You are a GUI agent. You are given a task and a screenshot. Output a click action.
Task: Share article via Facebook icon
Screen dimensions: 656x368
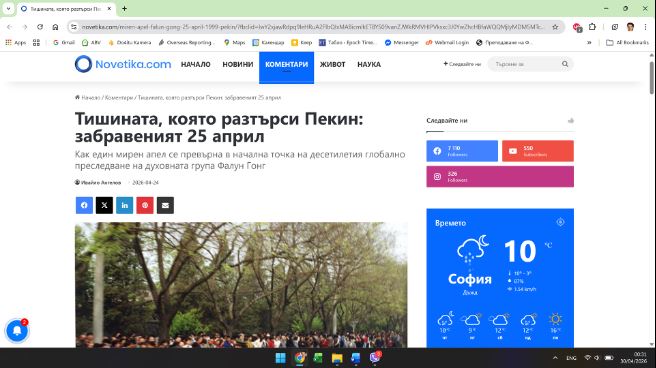pyautogui.click(x=84, y=205)
